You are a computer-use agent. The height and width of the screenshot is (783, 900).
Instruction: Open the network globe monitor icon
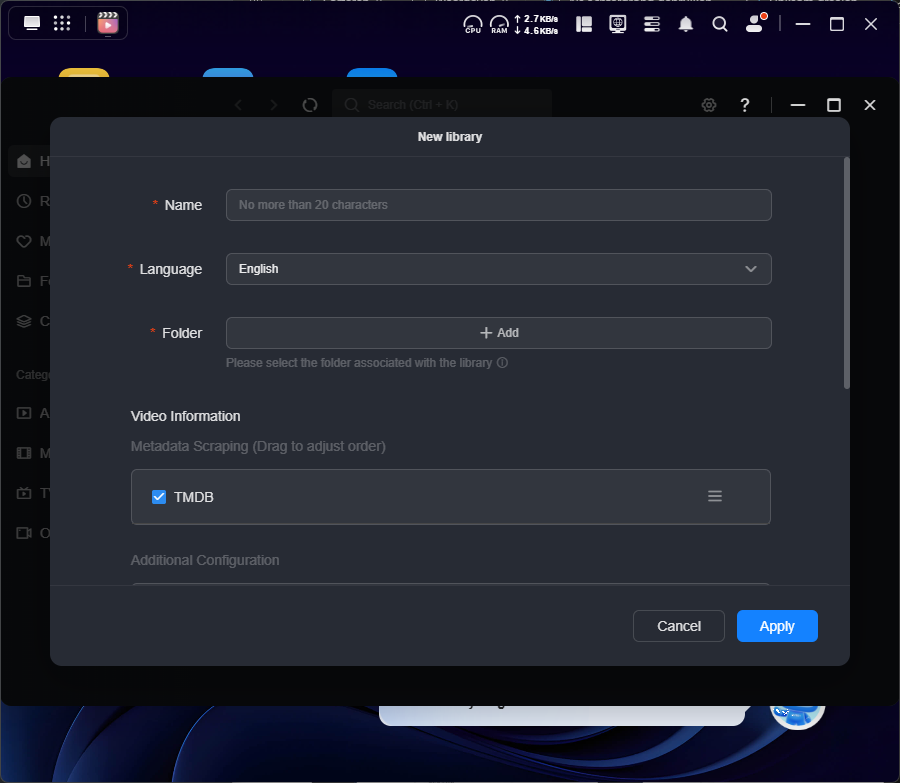point(618,24)
